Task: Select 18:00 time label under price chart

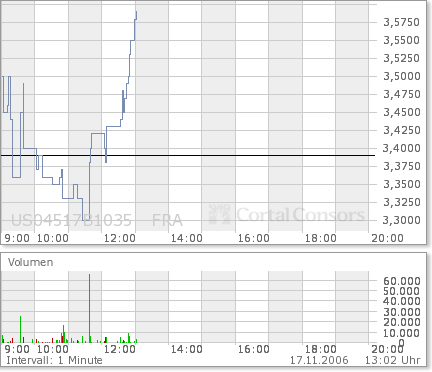Action: [321, 239]
